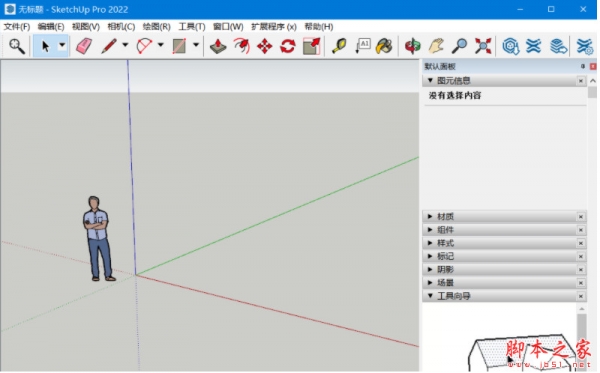This screenshot has height=373, width=600.
Task: Select the Rotate tool
Action: click(288, 46)
